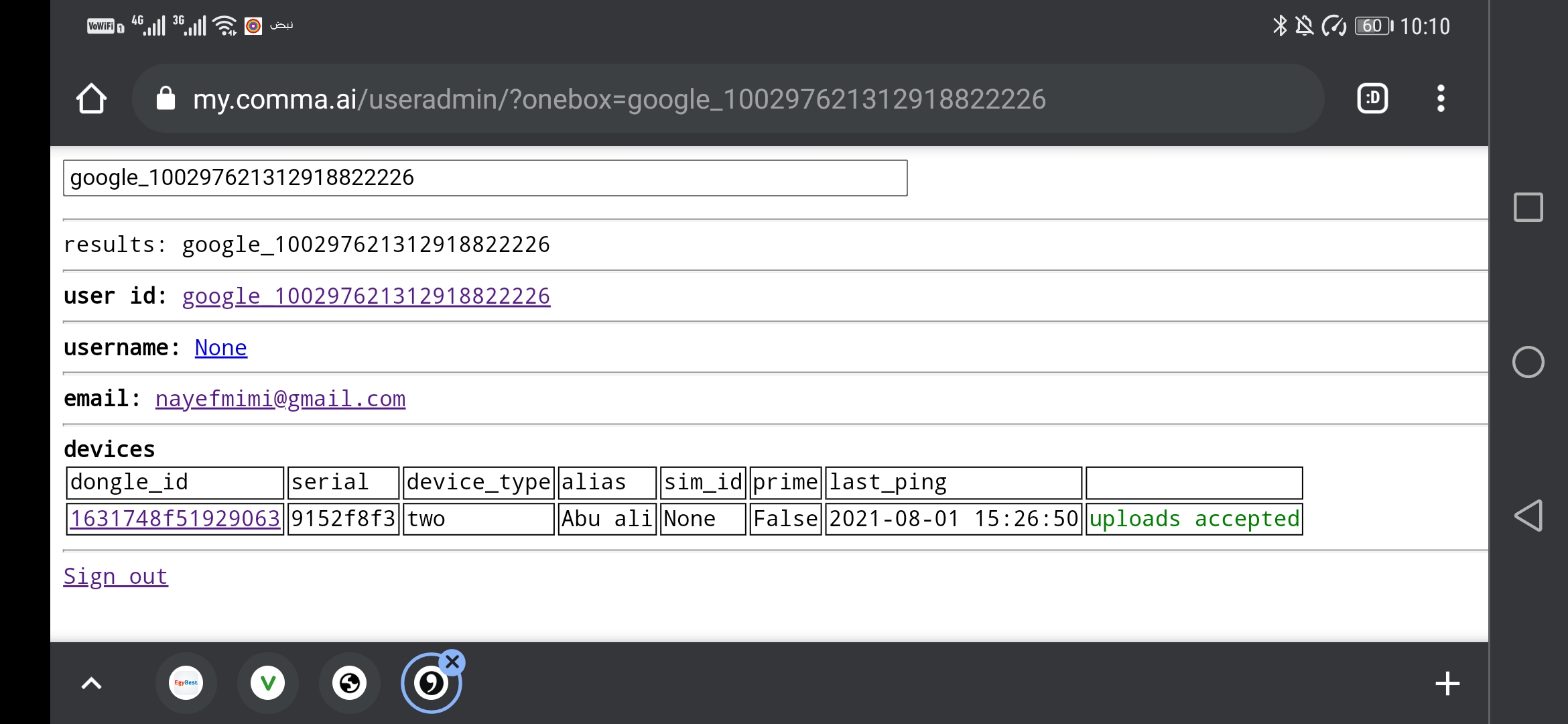This screenshot has height=724, width=1568.
Task: Tap the Android home button
Action: pyautogui.click(x=1528, y=362)
